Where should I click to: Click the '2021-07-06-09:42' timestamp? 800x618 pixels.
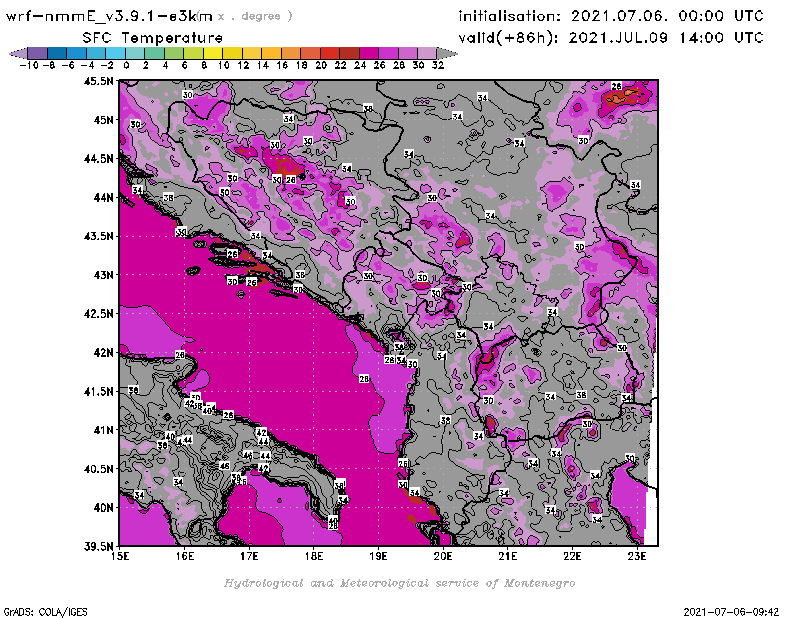tap(731, 612)
